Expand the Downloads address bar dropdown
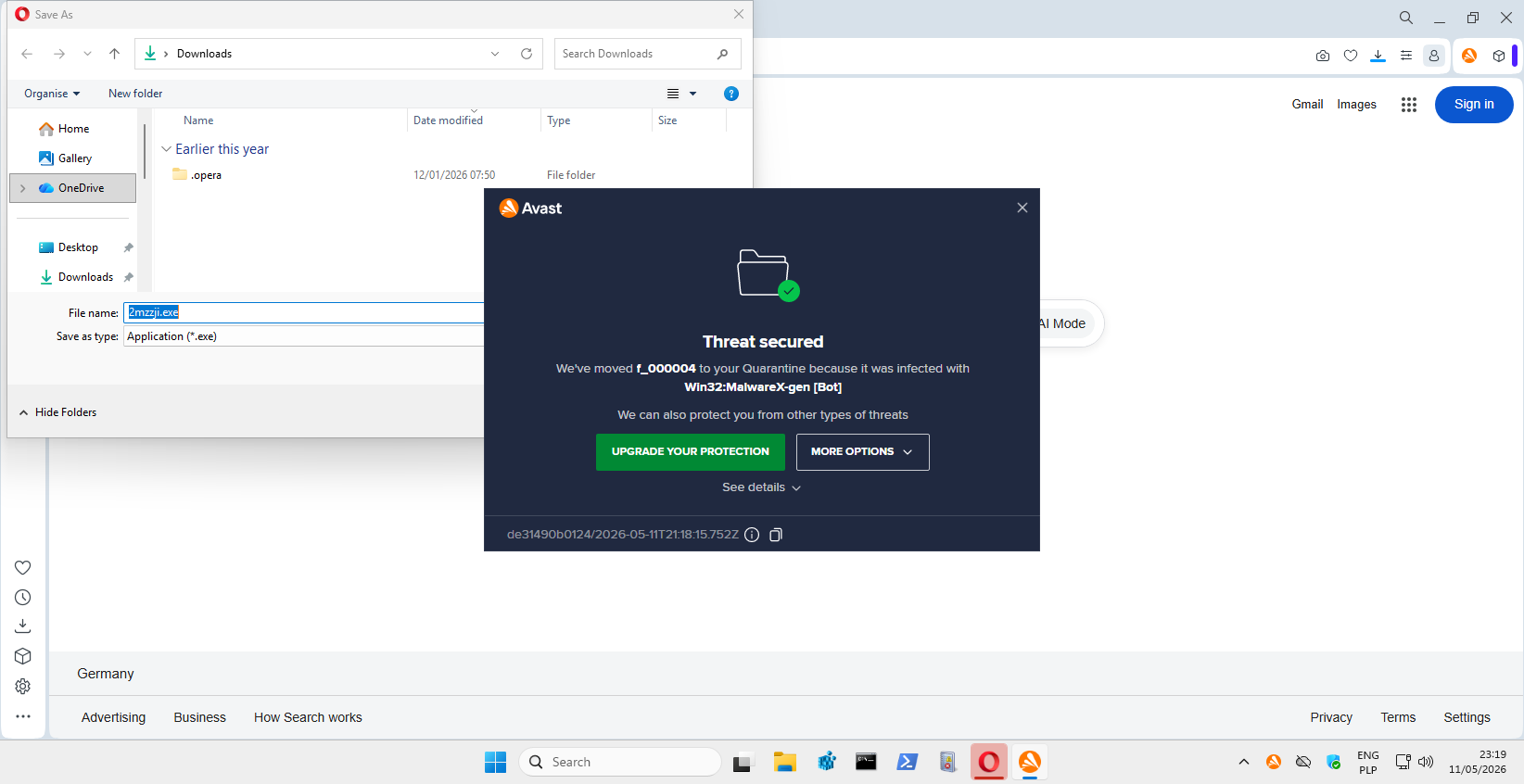Screen dimensions: 1524x784 point(495,54)
